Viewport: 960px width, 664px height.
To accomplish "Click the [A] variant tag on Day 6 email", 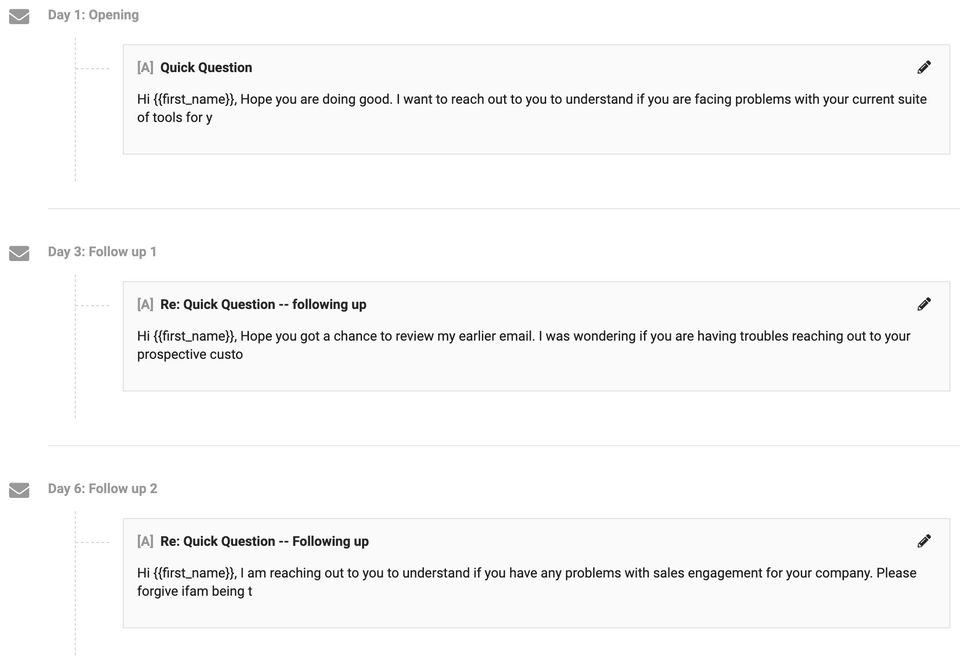I will click(x=145, y=542).
